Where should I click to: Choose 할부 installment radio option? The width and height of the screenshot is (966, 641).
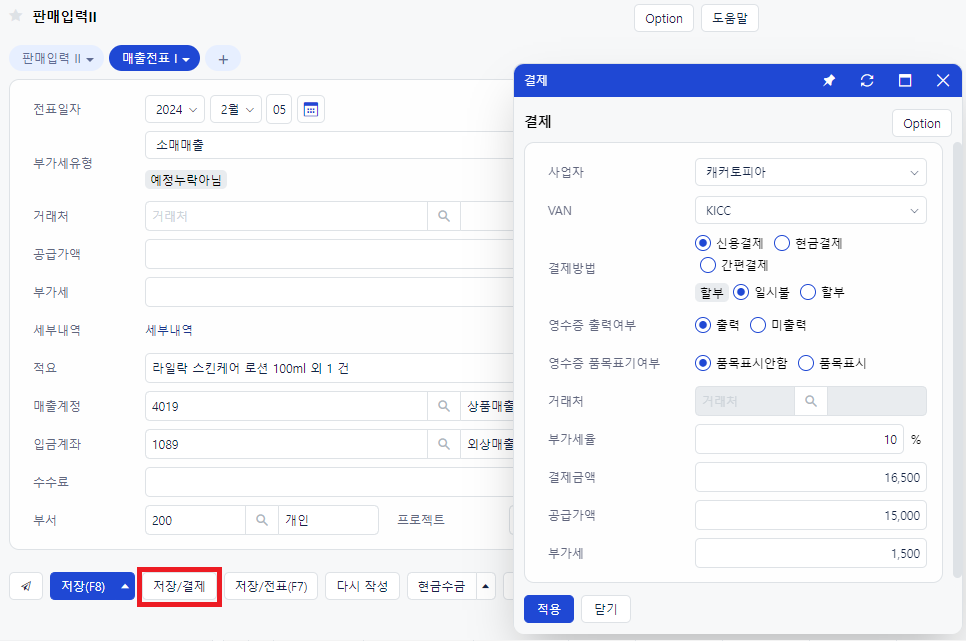coord(808,292)
